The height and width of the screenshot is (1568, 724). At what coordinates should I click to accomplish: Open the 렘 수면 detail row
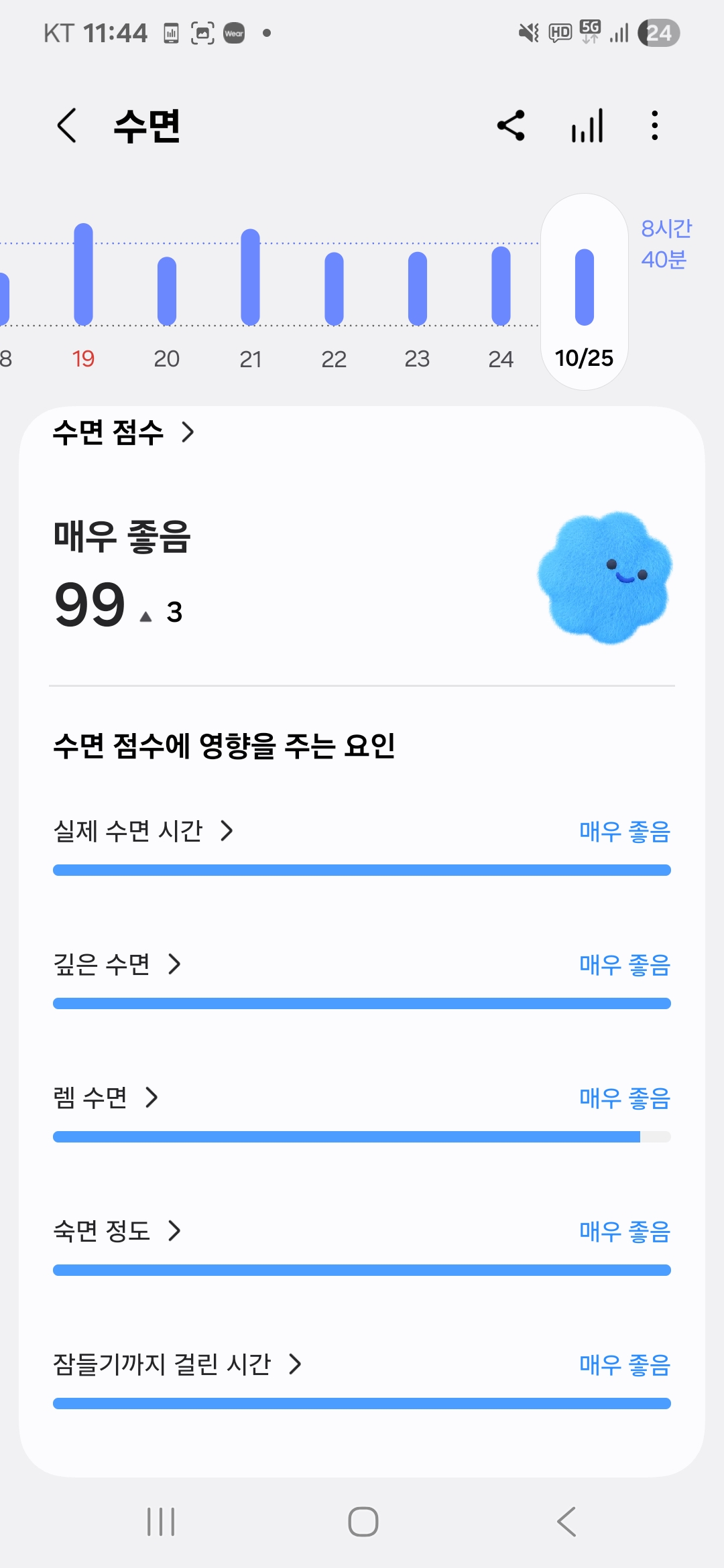click(x=106, y=1098)
